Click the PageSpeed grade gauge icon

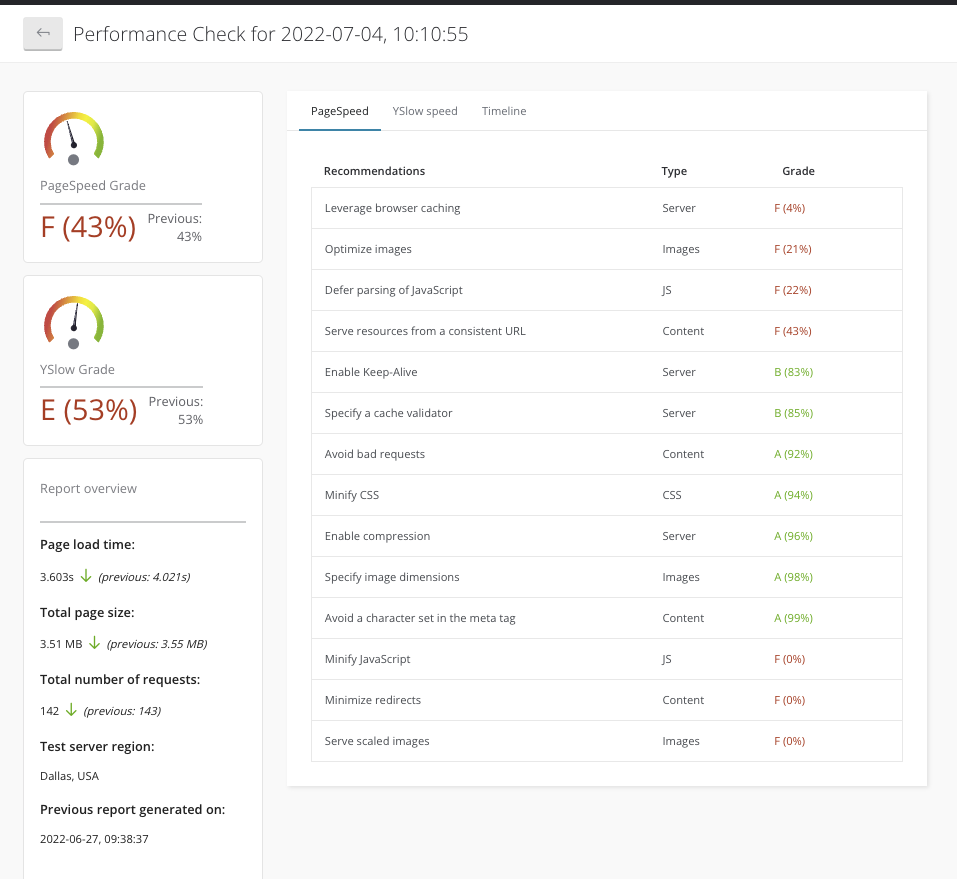tap(73, 138)
